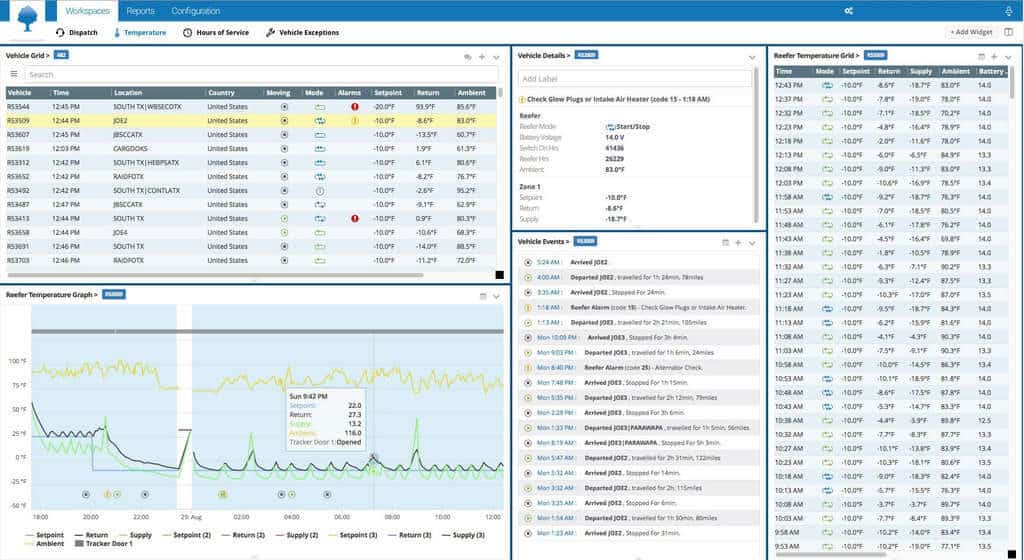Open the Reefer Temperature Graph calendar icon
Image resolution: width=1024 pixels, height=560 pixels.
point(483,296)
